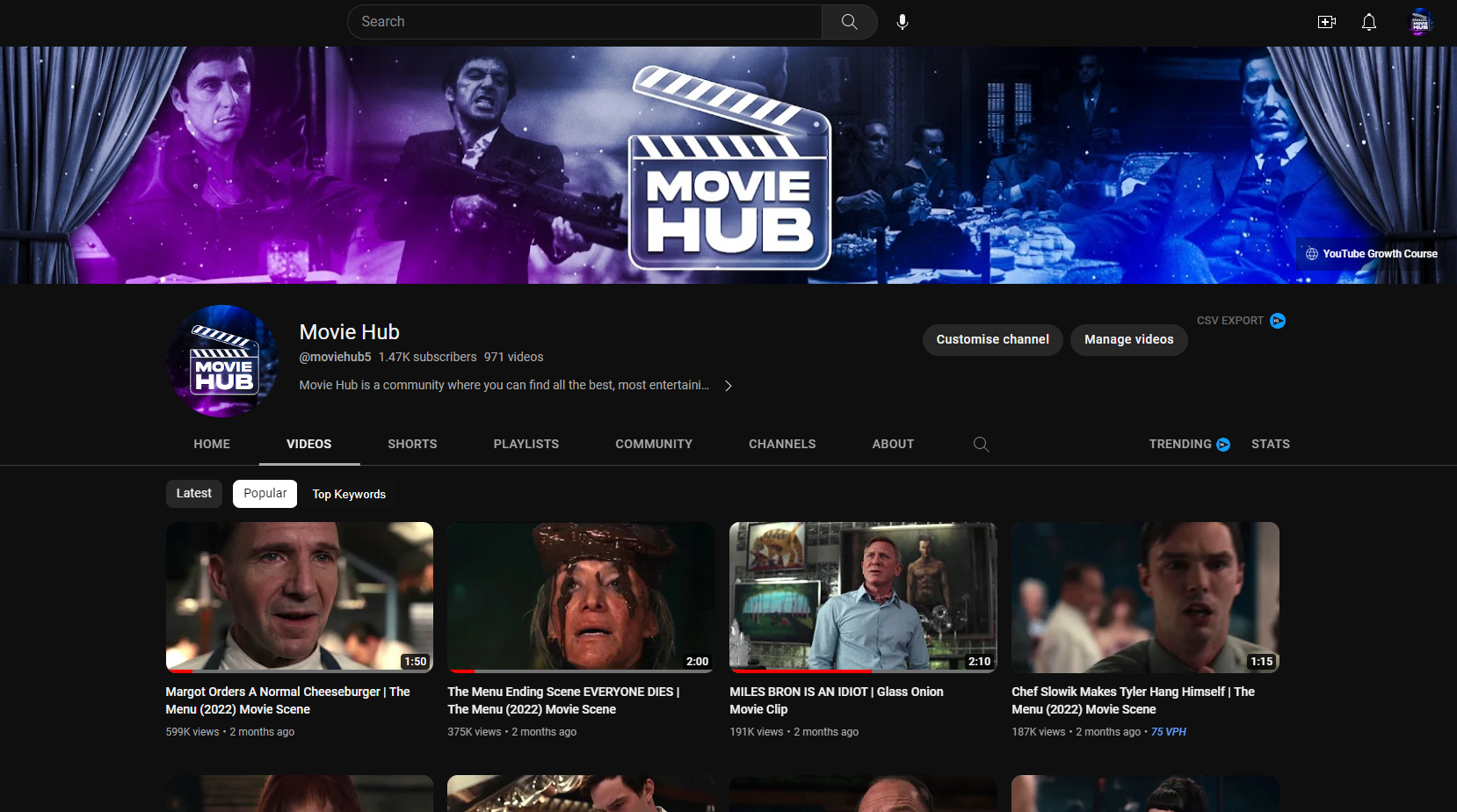
Task: Open Chef Slowik Tyler video thumbnail
Action: tap(1145, 598)
